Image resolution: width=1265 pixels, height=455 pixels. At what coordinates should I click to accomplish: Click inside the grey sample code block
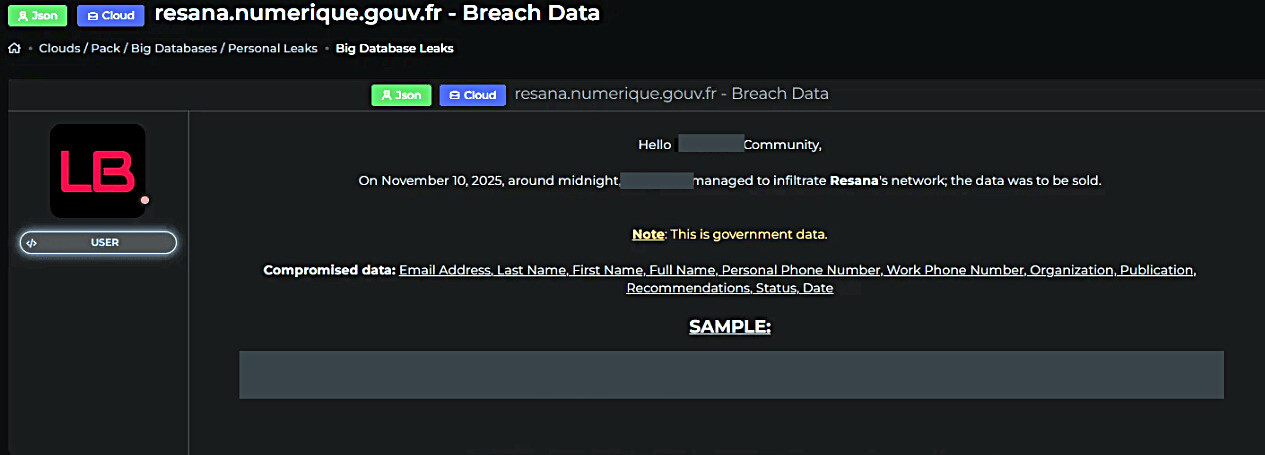pyautogui.click(x=731, y=375)
